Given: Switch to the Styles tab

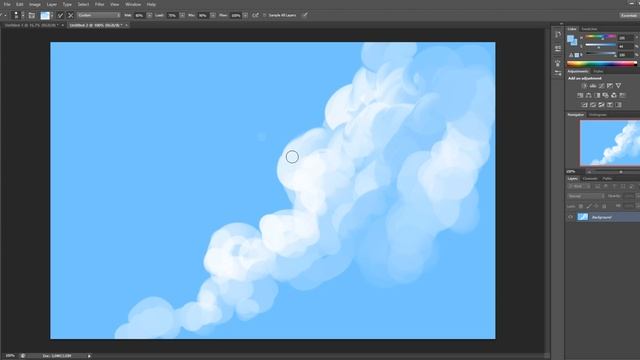Looking at the screenshot, I should pyautogui.click(x=598, y=71).
